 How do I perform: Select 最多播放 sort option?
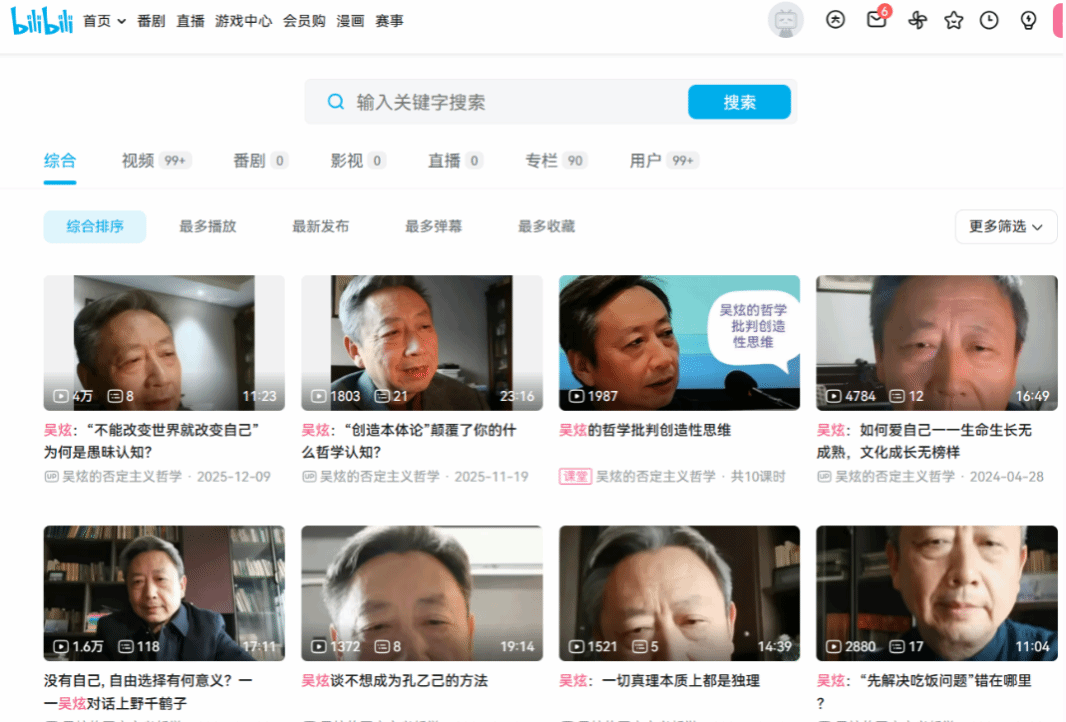click(x=208, y=227)
